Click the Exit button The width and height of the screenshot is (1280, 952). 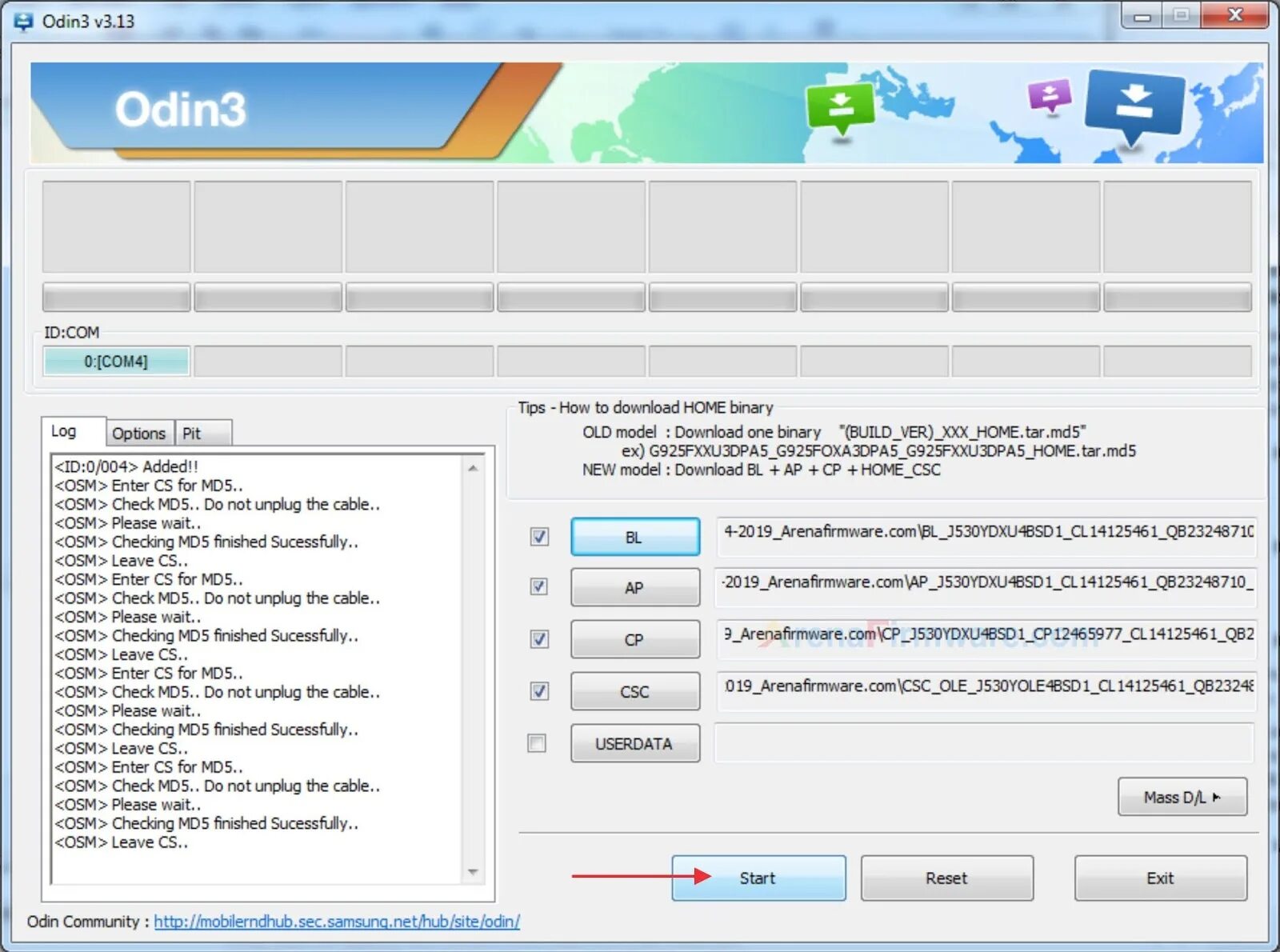[1160, 878]
